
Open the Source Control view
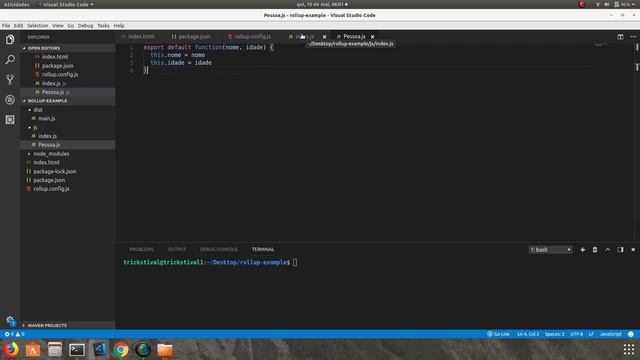tap(10, 80)
